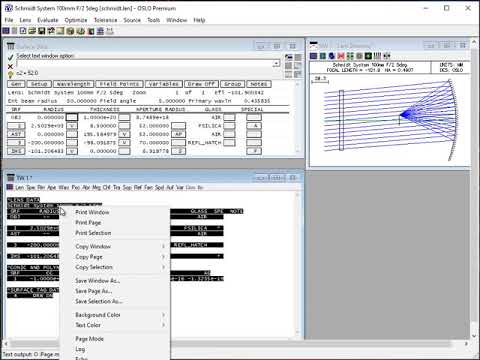Expand Copy Window submenu
480x360 pixels.
114,246
